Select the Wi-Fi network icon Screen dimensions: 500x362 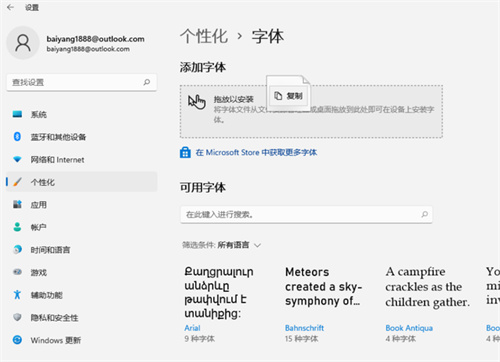click(17, 159)
